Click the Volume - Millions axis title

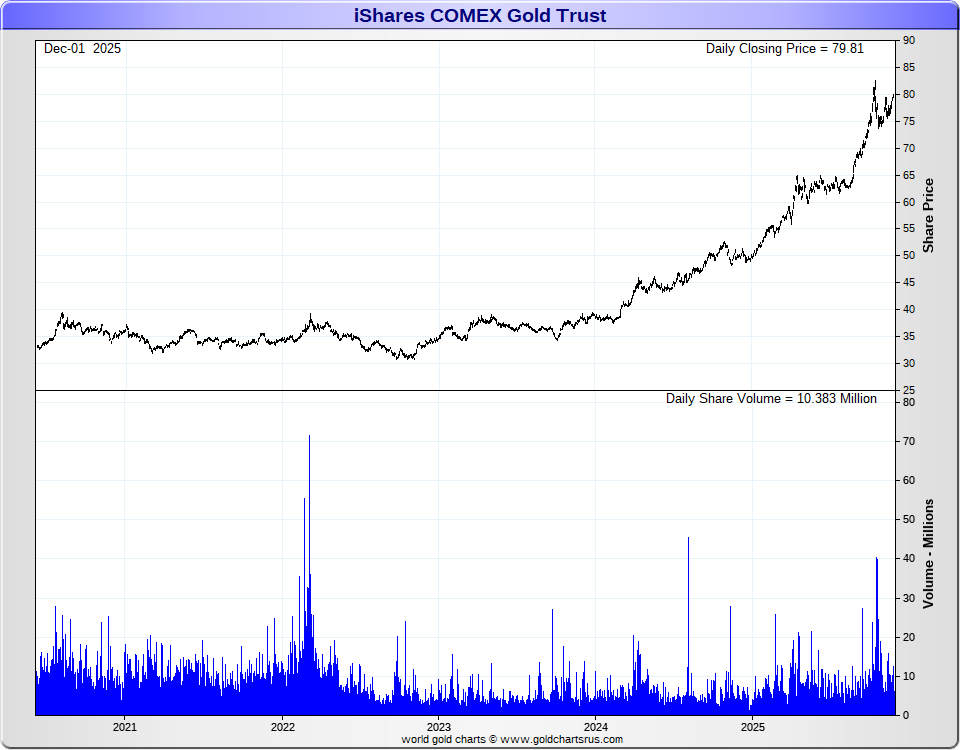point(928,553)
